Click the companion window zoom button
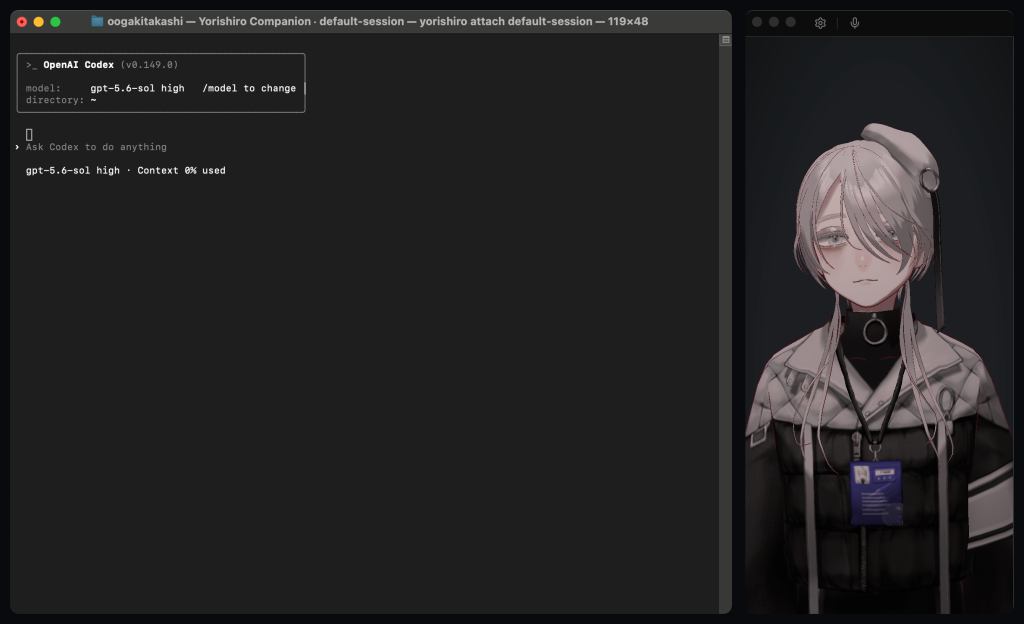Viewport: 1024px width, 624px height. 791,22
